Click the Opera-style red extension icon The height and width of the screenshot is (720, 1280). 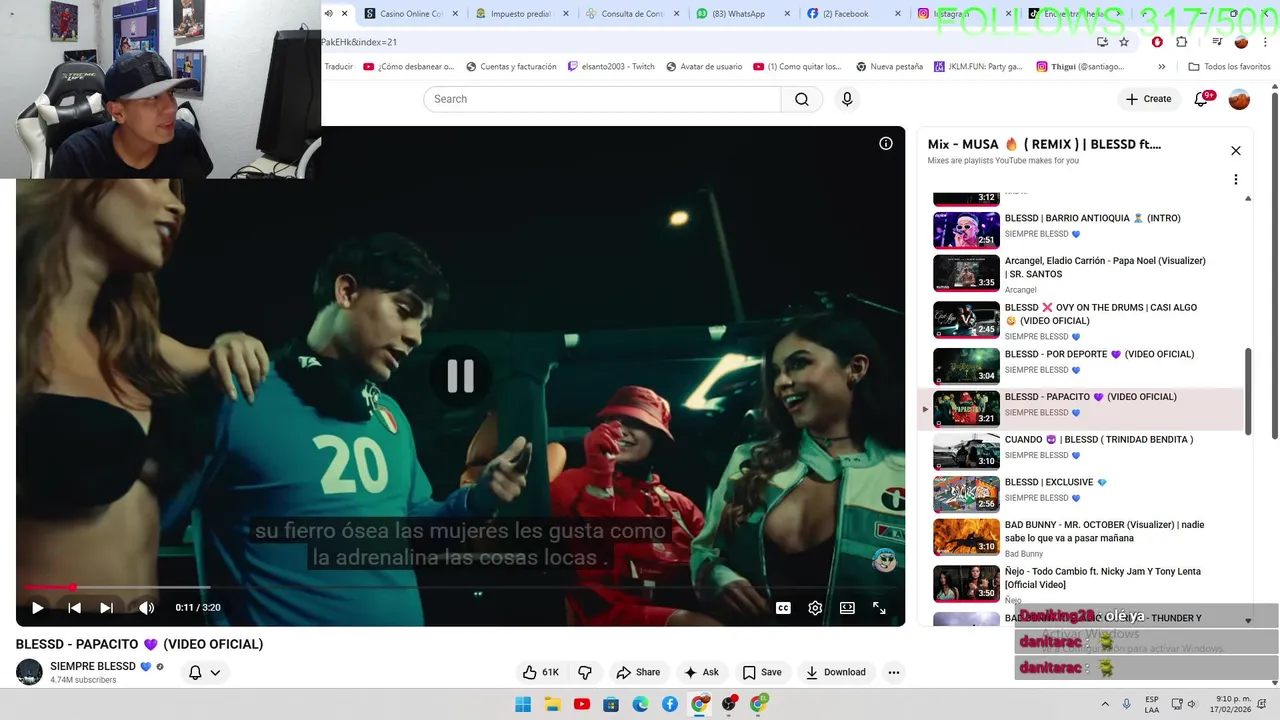coord(1157,42)
